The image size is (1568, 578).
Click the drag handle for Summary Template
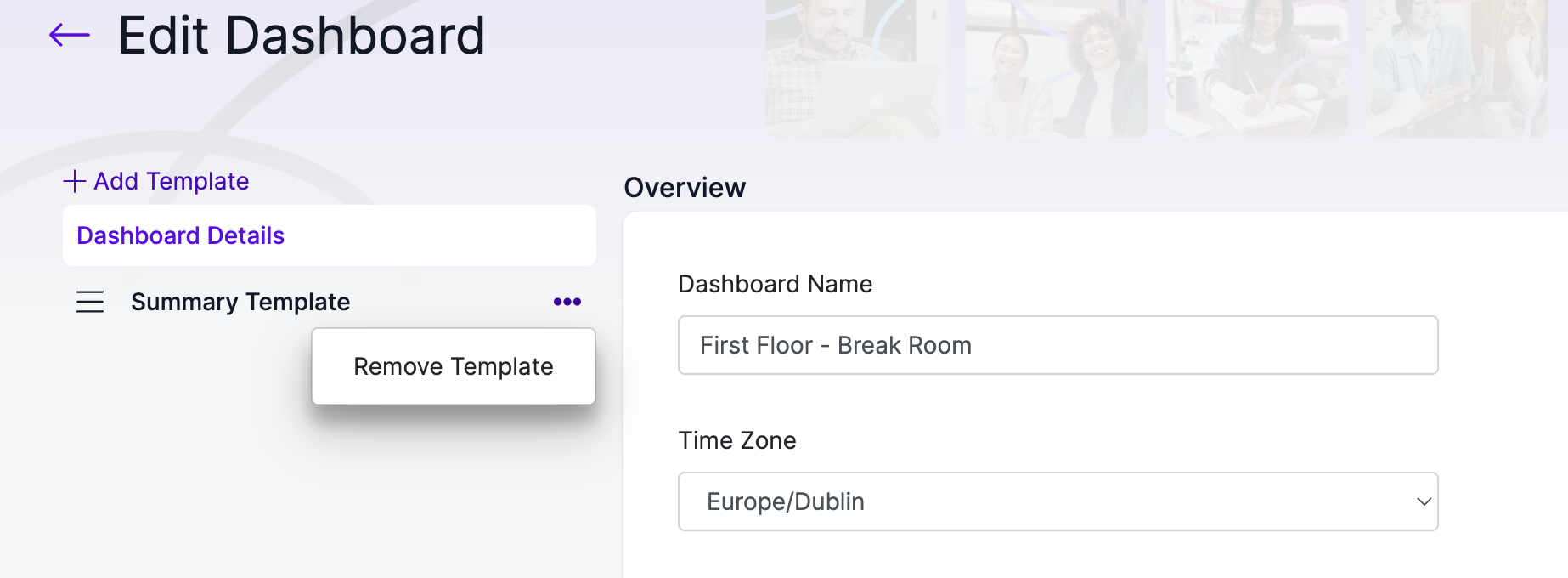[90, 302]
